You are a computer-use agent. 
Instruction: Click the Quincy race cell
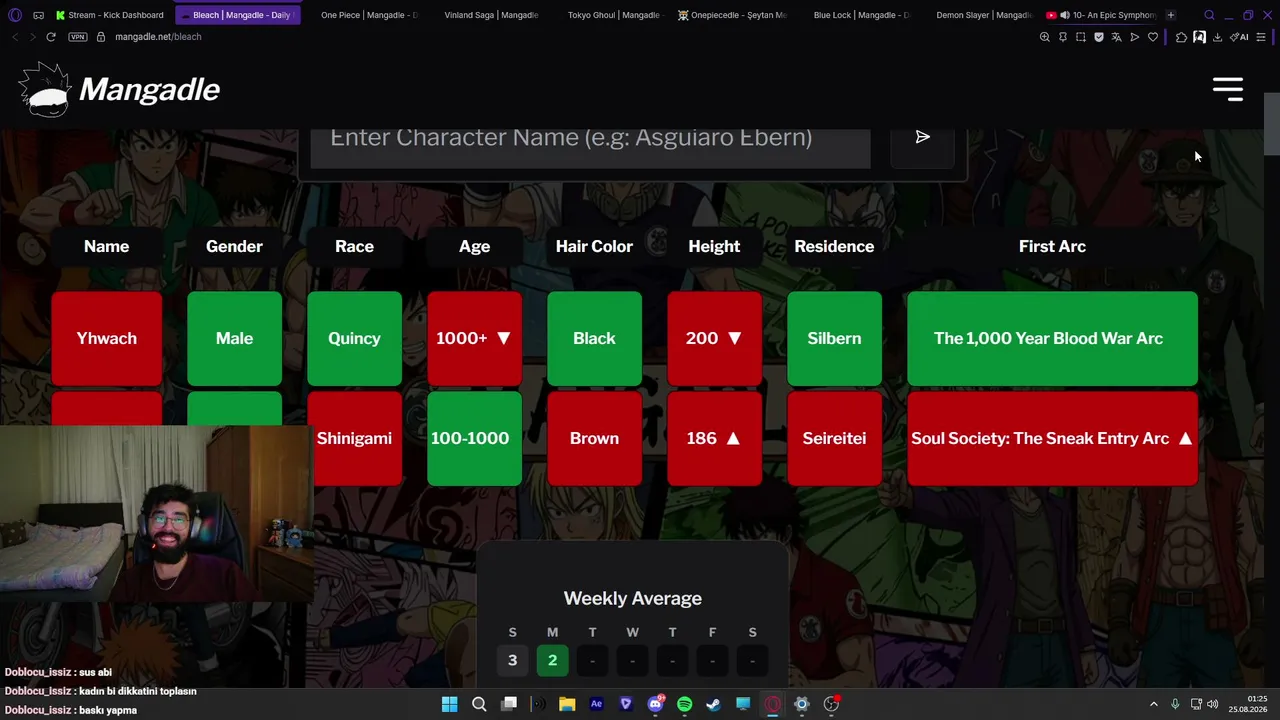click(x=354, y=338)
